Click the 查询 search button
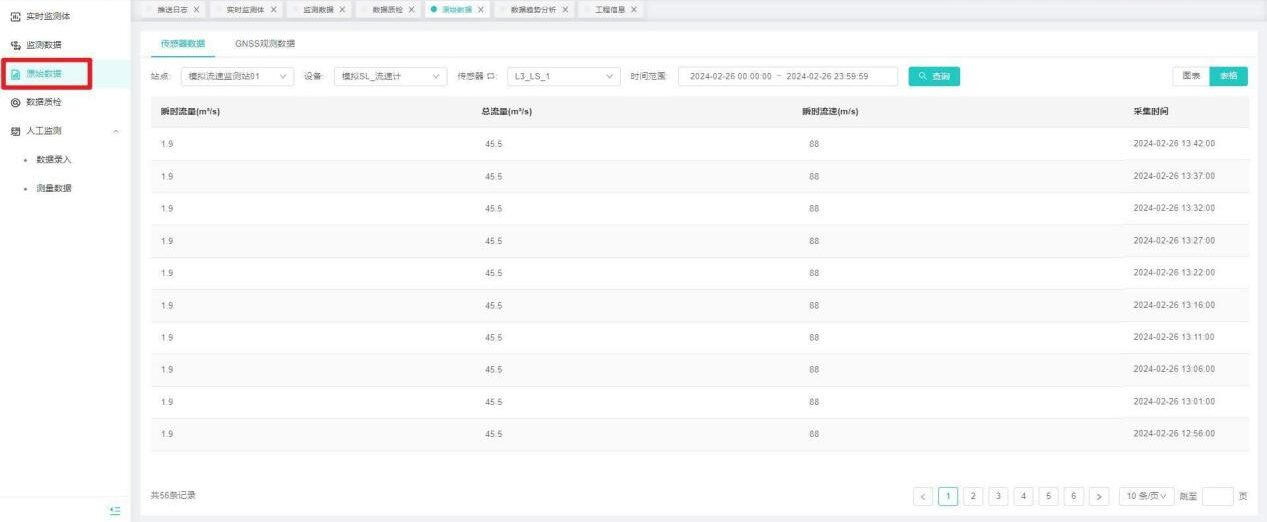Screen dimensions: 1267x522 [934, 76]
